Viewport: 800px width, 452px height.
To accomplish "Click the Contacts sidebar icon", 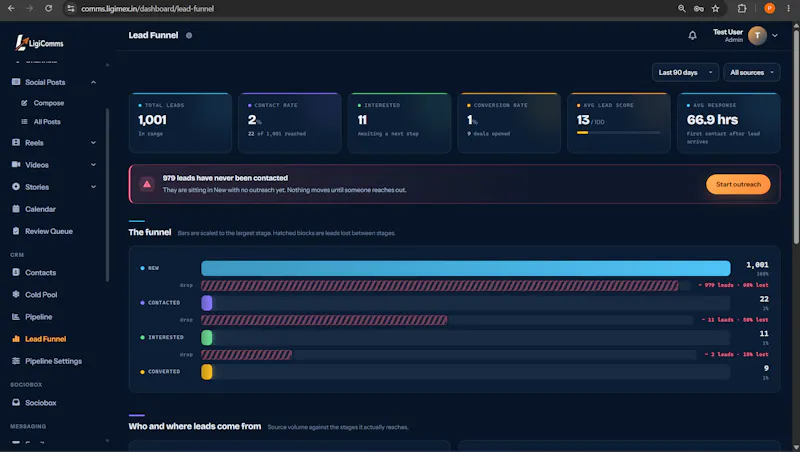I will tap(16, 272).
